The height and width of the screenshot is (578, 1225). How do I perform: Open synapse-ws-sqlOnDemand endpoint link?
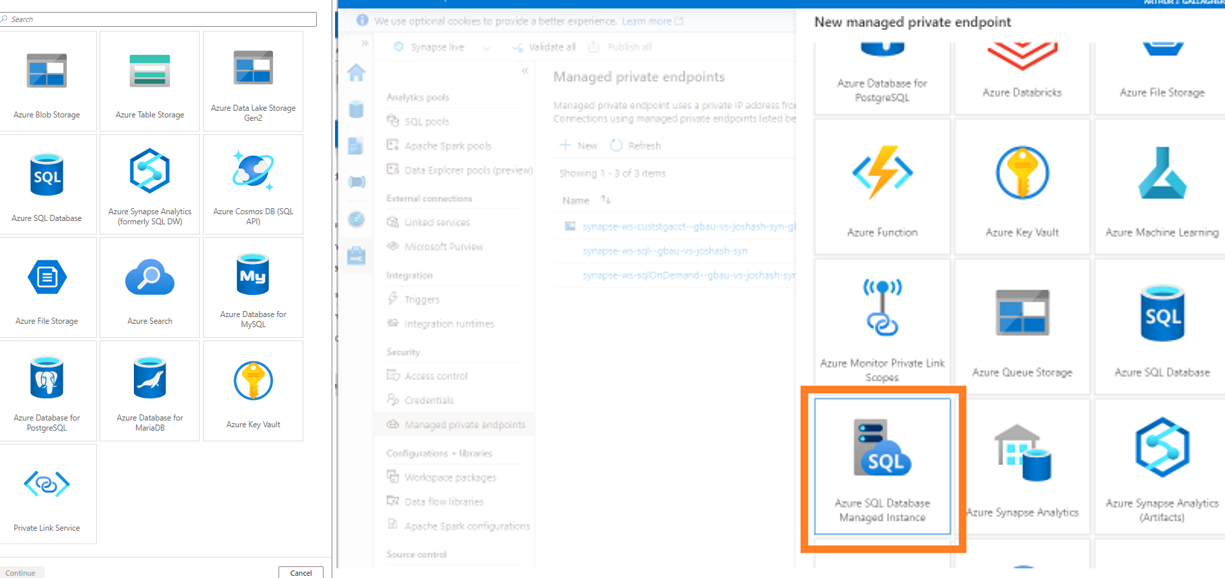pos(688,275)
